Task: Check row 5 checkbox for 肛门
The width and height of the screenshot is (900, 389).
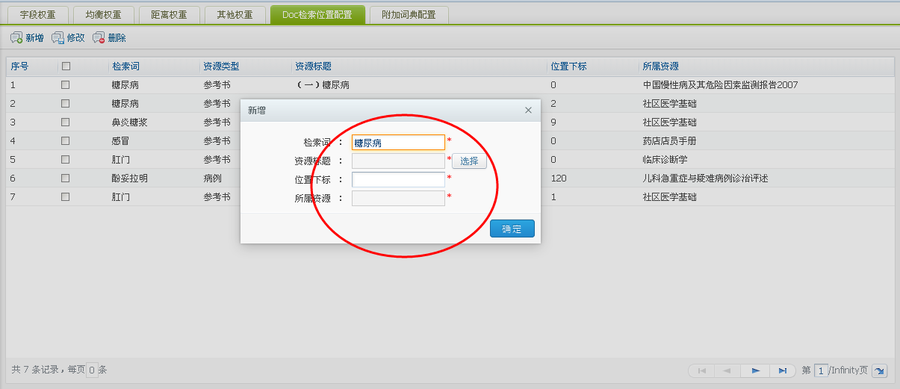Action: [x=65, y=160]
